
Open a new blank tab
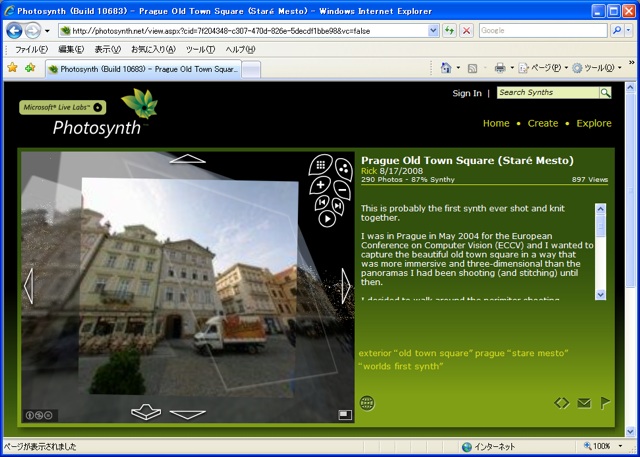point(251,70)
